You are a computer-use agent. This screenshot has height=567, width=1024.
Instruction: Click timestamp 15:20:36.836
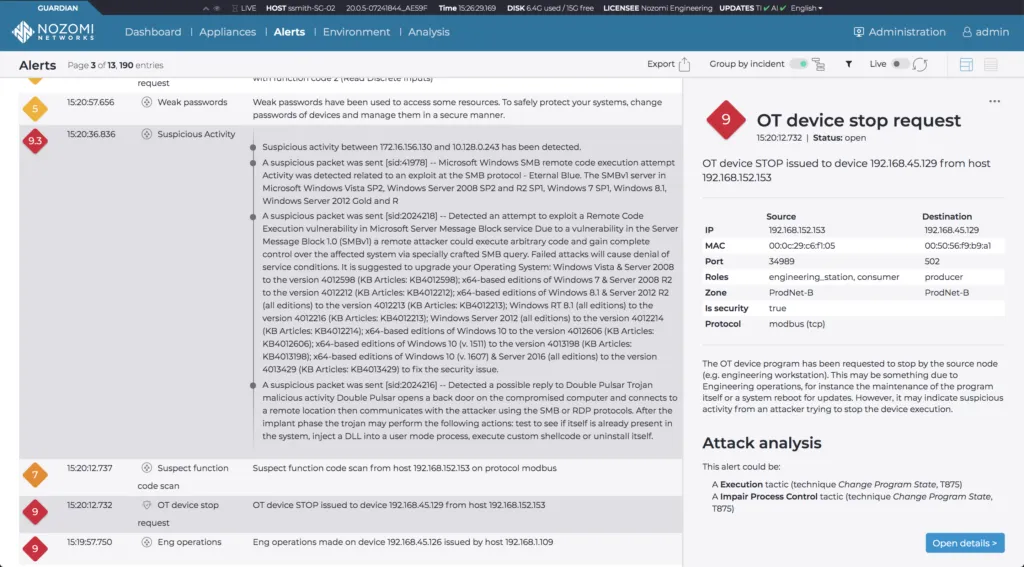tap(91, 134)
